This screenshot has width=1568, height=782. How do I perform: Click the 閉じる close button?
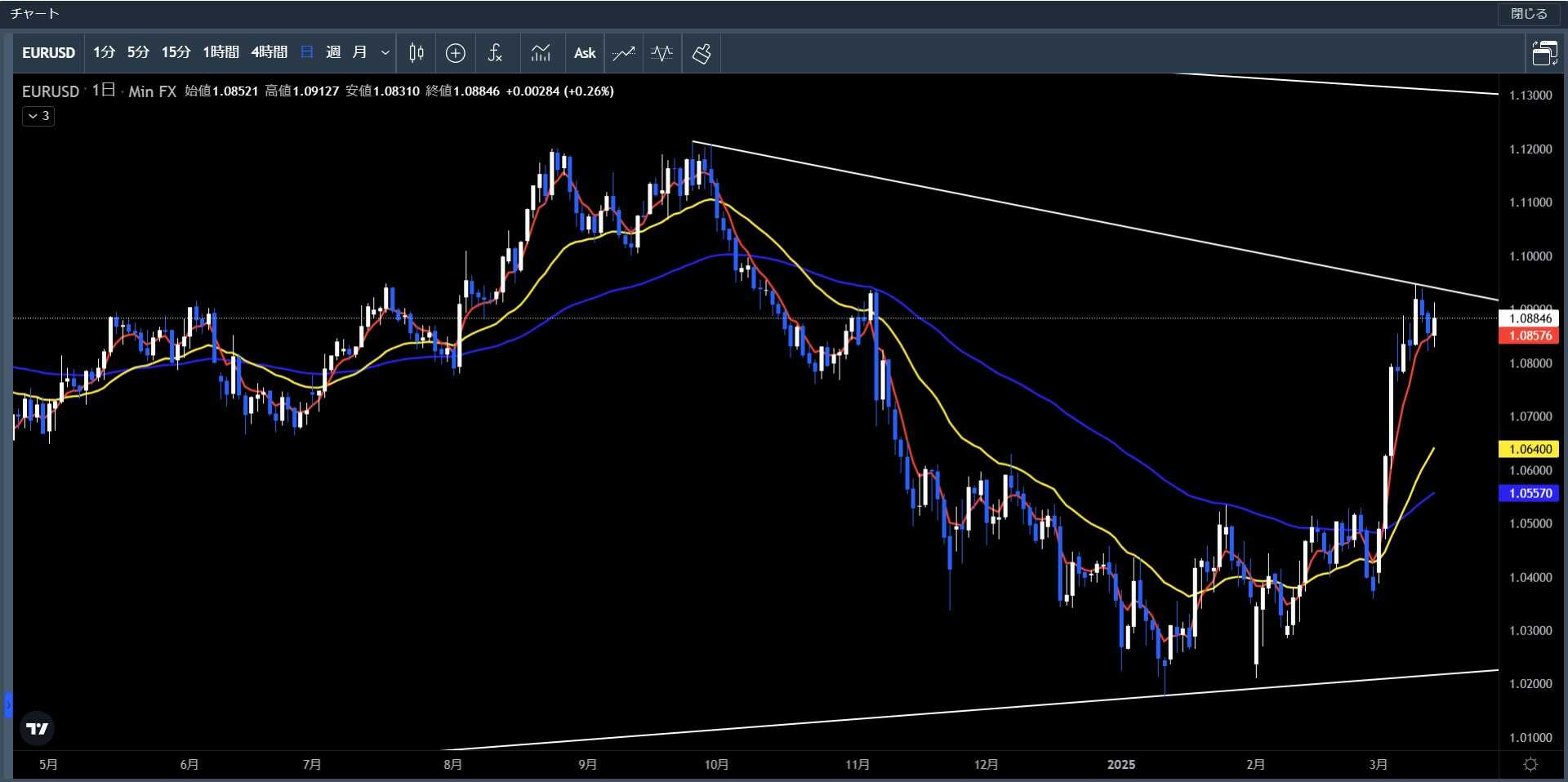[x=1529, y=14]
